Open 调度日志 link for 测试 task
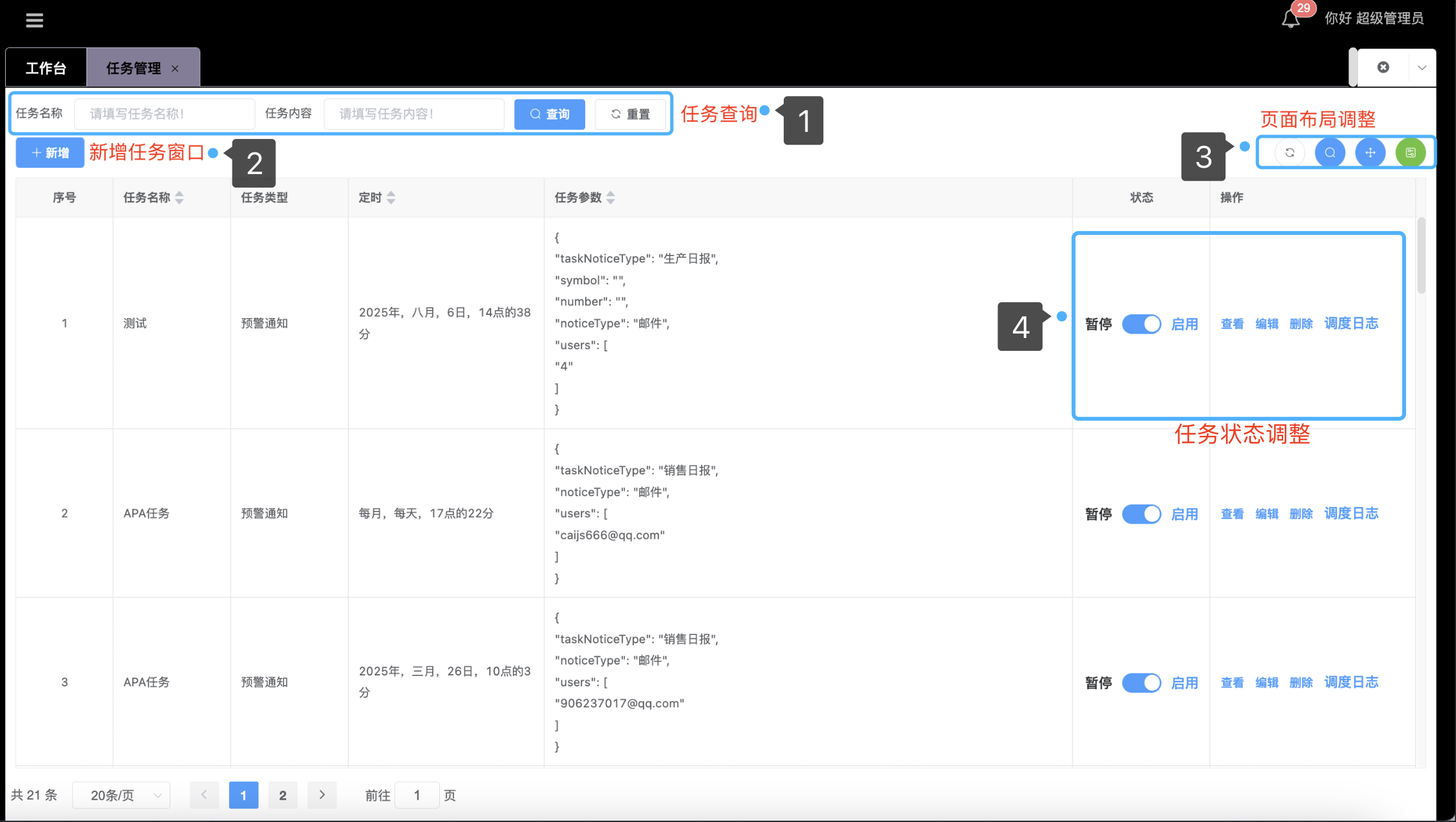Screen dimensions: 1456x822 point(1351,323)
